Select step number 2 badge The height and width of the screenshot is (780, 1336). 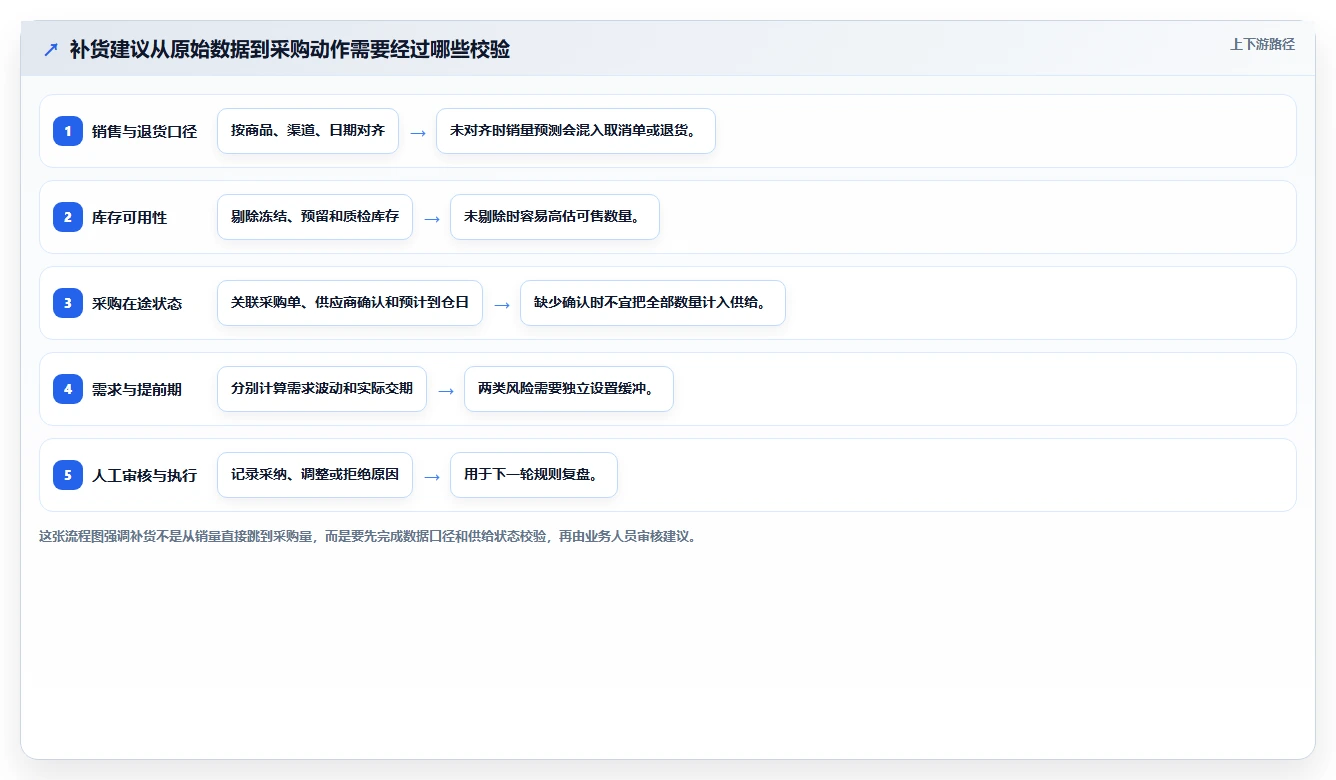point(68,217)
